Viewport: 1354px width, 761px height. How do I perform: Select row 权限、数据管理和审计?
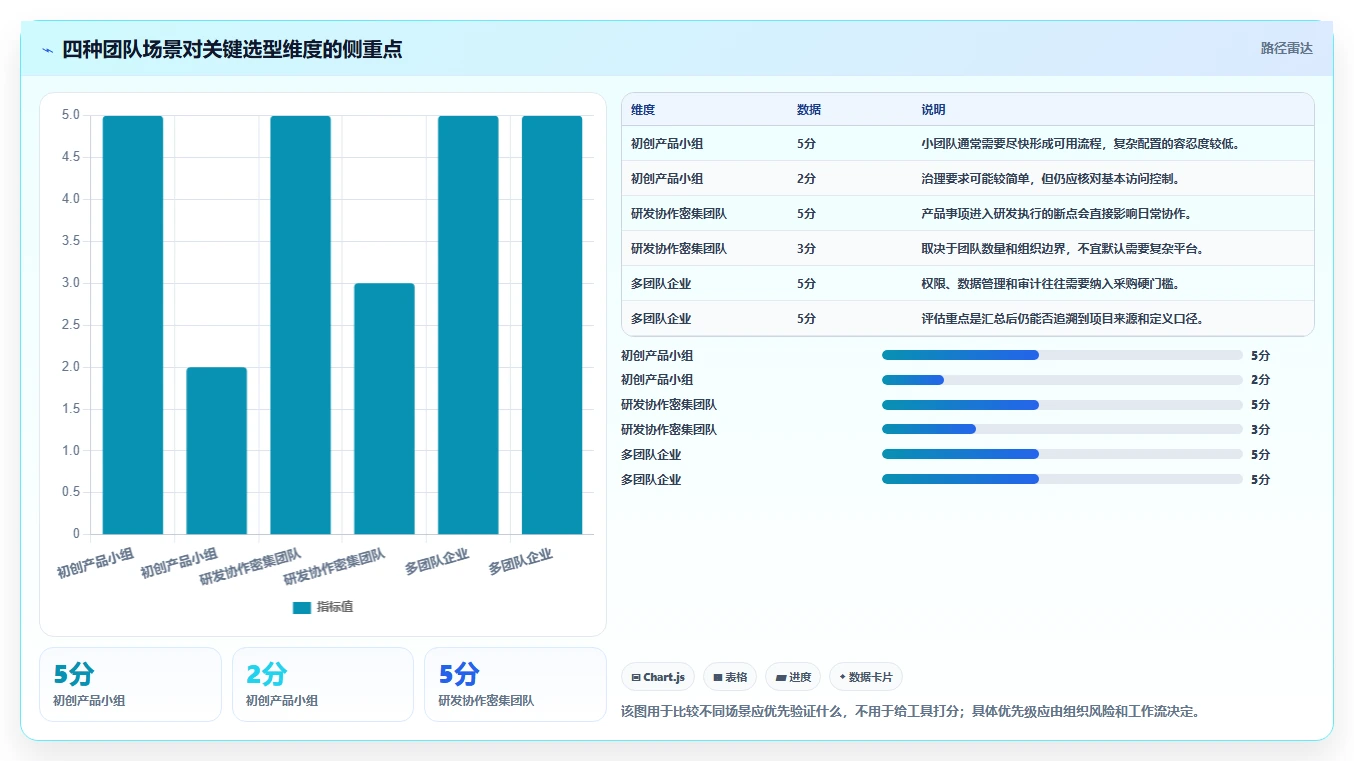[968, 283]
